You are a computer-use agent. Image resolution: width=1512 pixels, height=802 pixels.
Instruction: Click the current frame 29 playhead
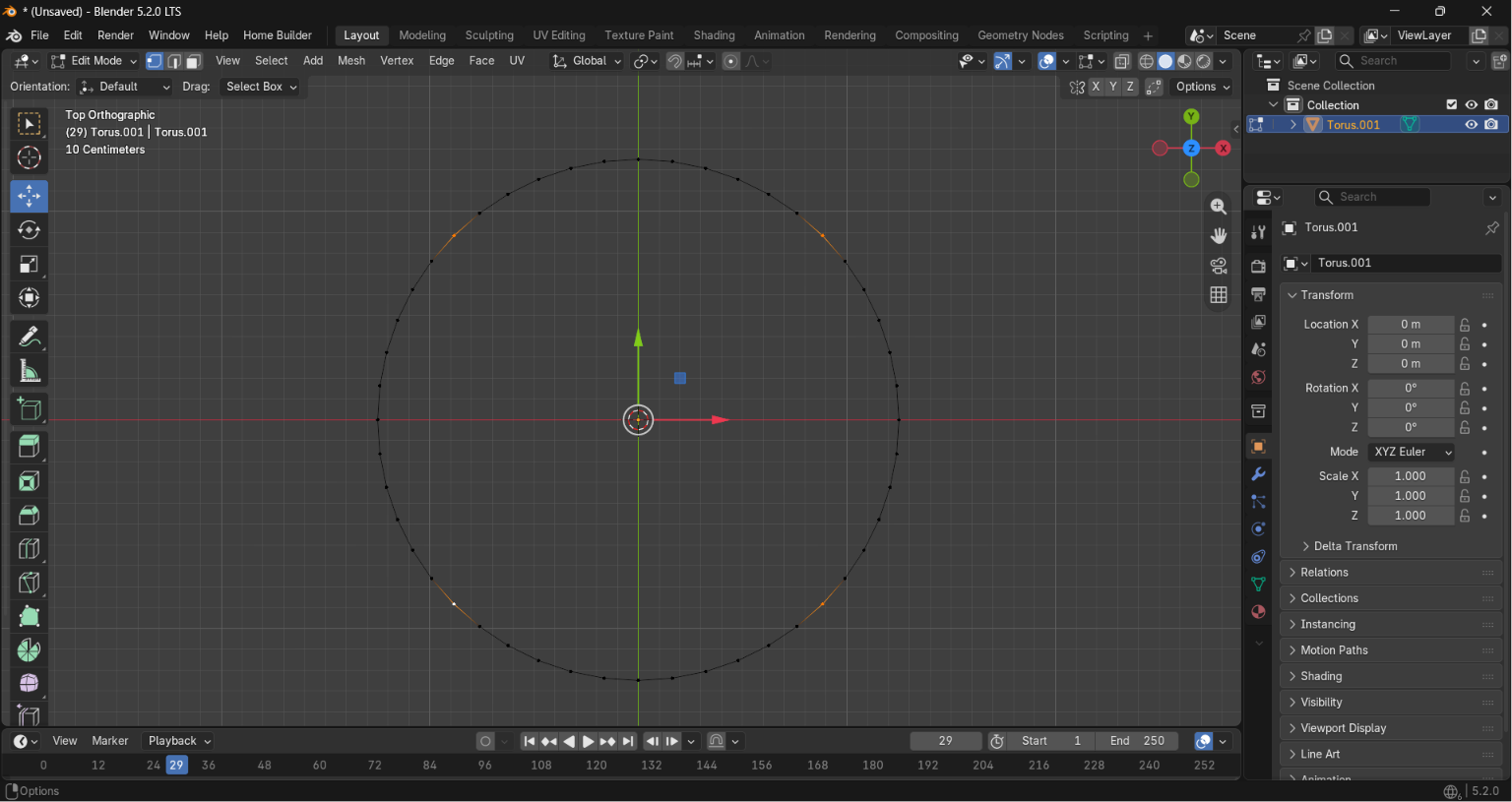(x=177, y=766)
